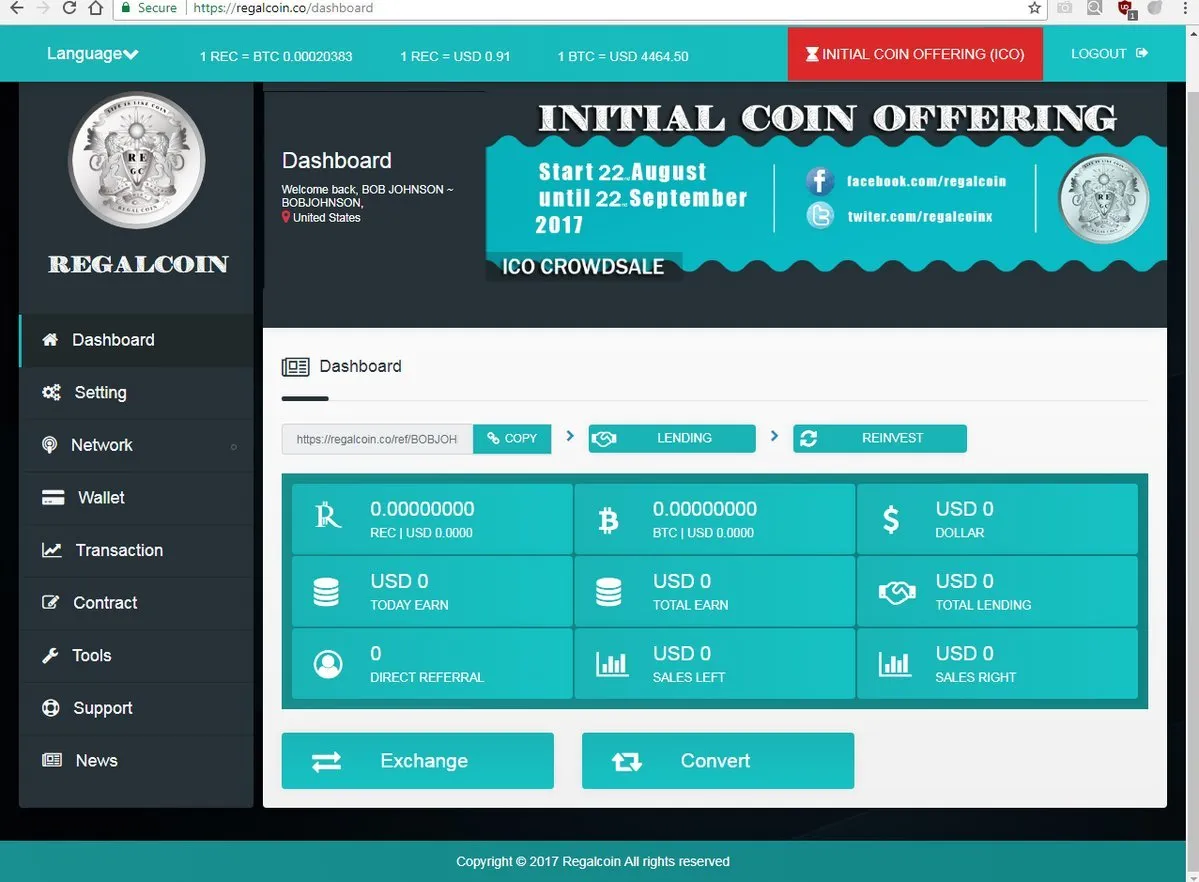Click the Facebook icon in the ICO banner
Viewport: 1199px width, 882px height.
pos(819,181)
